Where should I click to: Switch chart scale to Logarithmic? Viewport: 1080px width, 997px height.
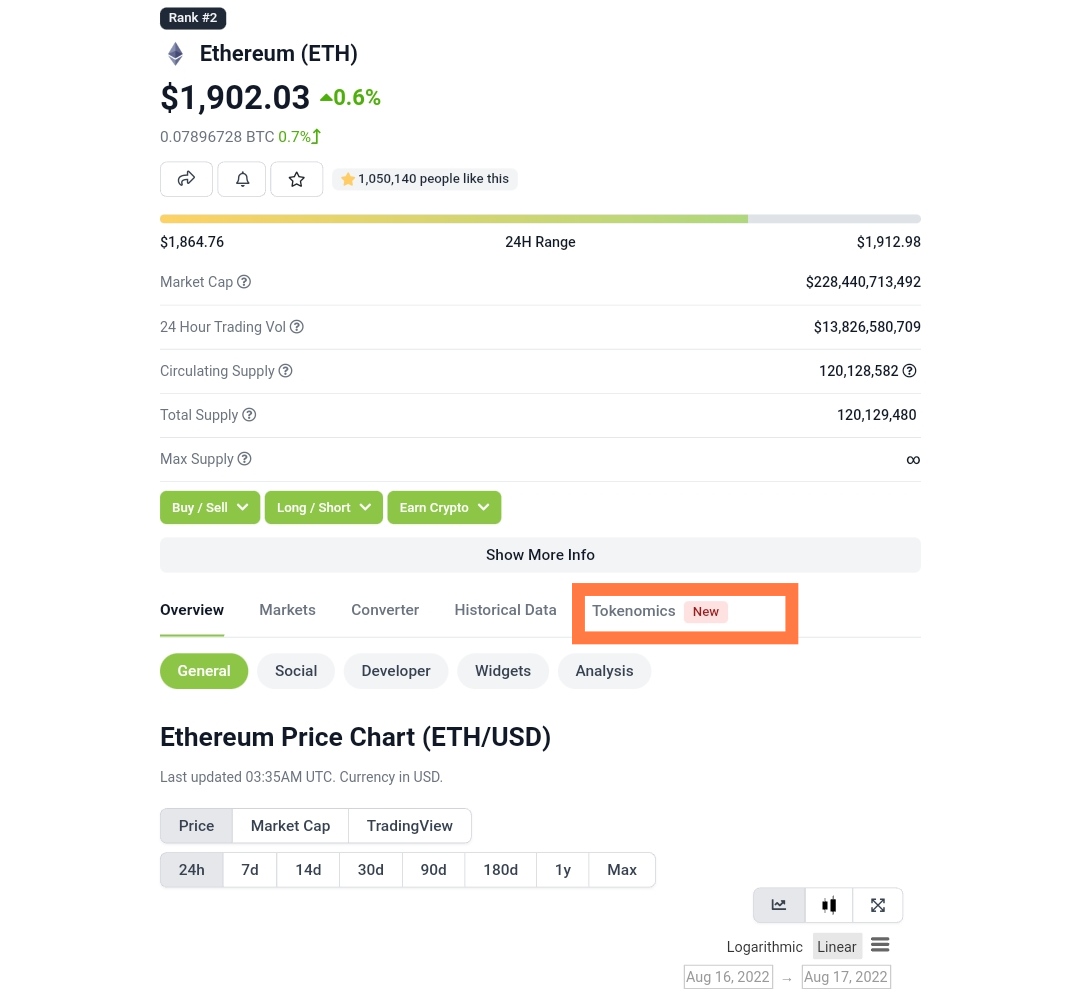click(x=765, y=947)
